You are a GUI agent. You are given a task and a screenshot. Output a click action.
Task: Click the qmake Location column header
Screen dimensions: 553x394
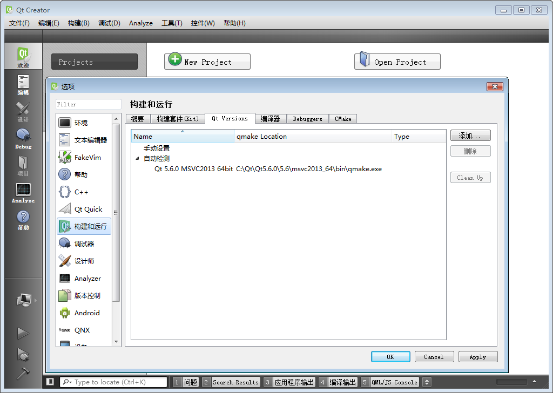(313, 137)
